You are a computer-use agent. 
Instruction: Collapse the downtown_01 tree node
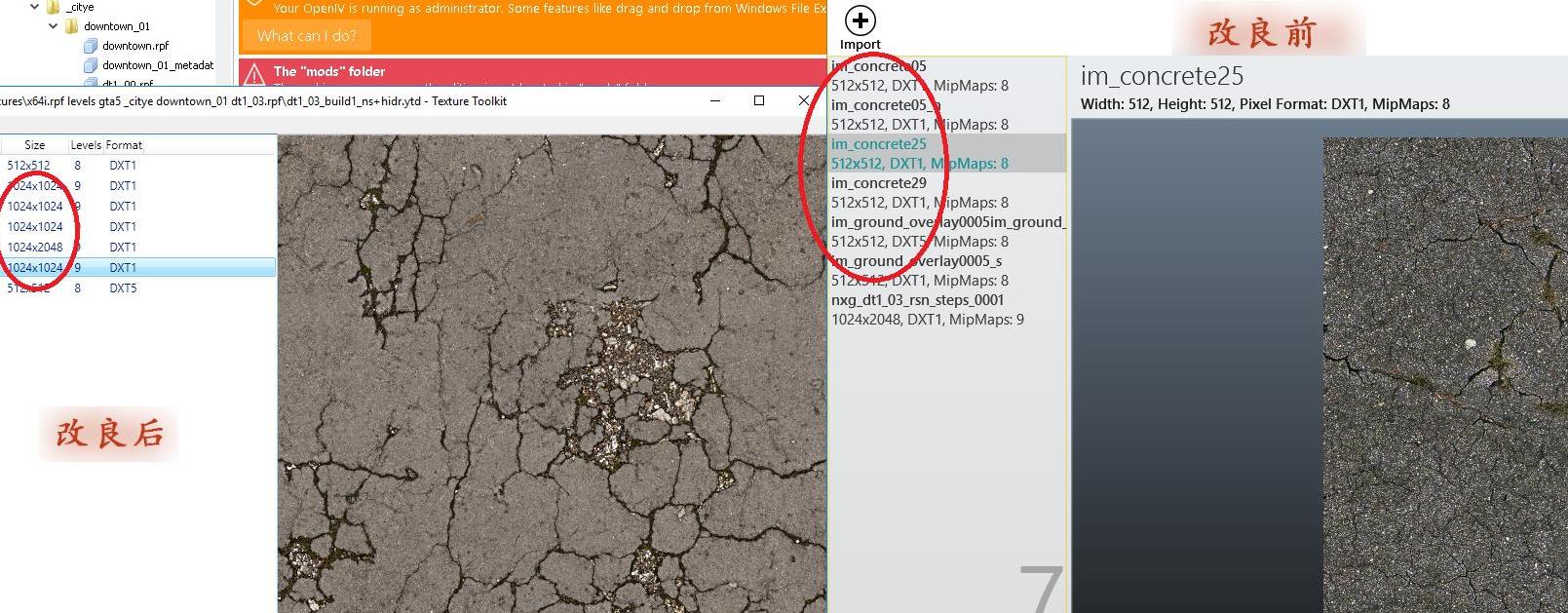[x=54, y=26]
